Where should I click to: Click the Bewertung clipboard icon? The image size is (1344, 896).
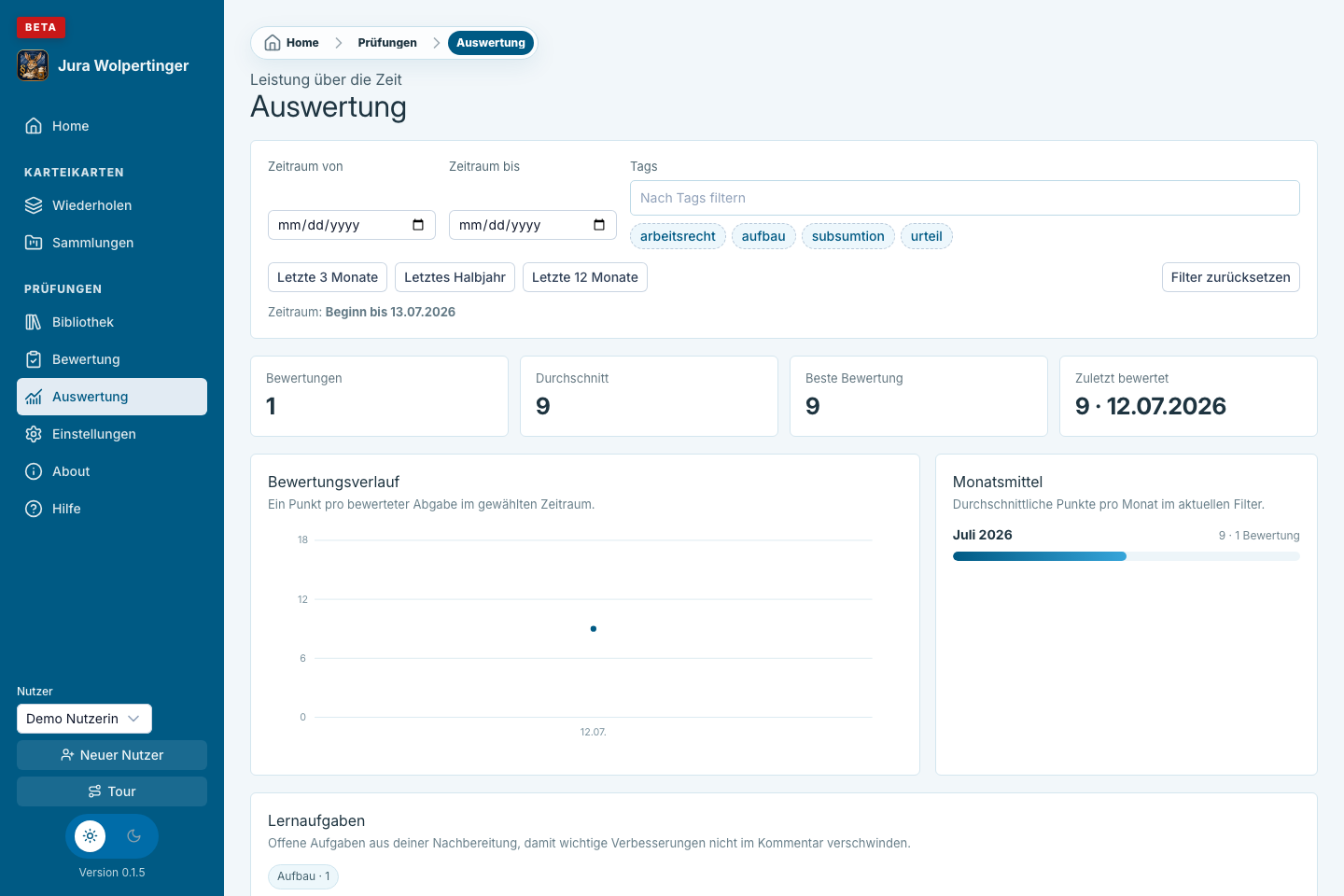[x=34, y=359]
